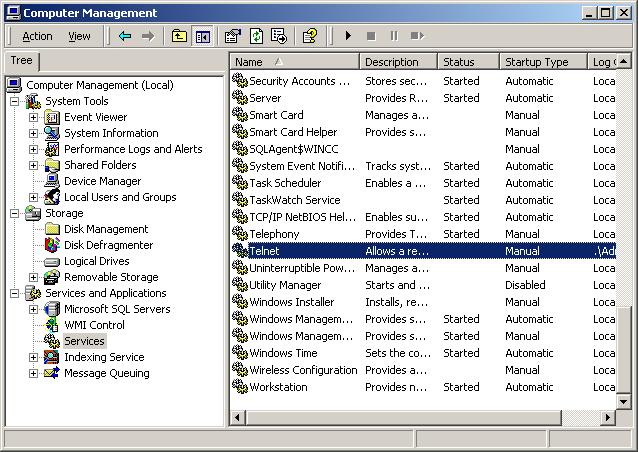
Task: Select the Tree tab
Action: pyautogui.click(x=21, y=60)
